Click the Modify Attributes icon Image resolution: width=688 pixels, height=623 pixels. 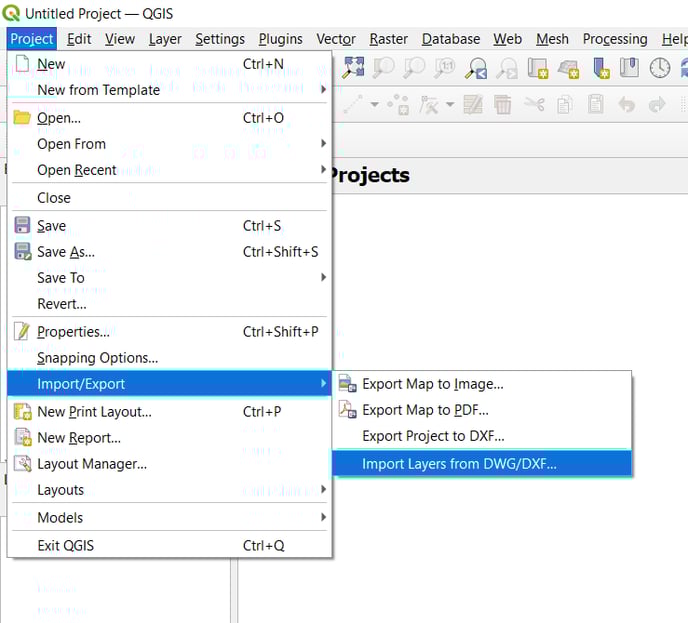(473, 104)
